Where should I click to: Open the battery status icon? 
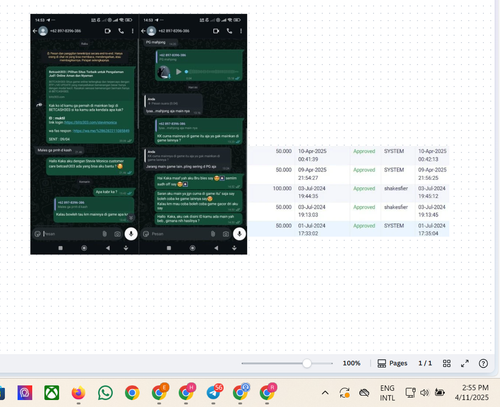pyautogui.click(x=440, y=393)
